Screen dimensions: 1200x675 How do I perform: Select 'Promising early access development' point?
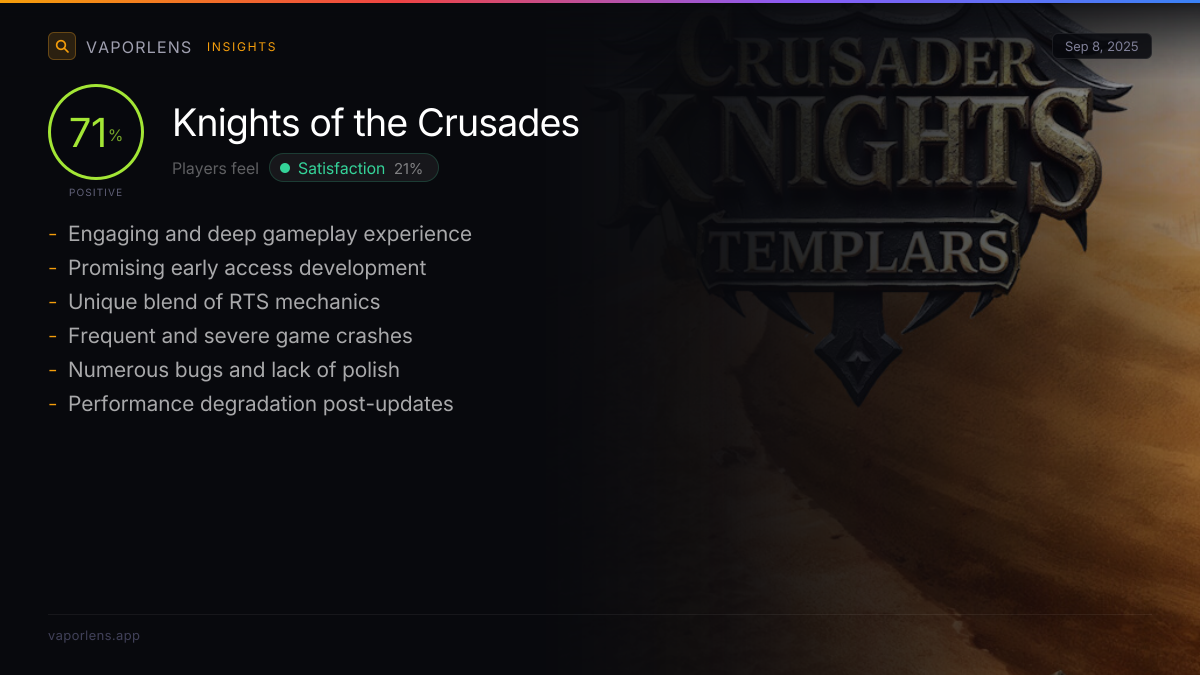pyautogui.click(x=247, y=268)
